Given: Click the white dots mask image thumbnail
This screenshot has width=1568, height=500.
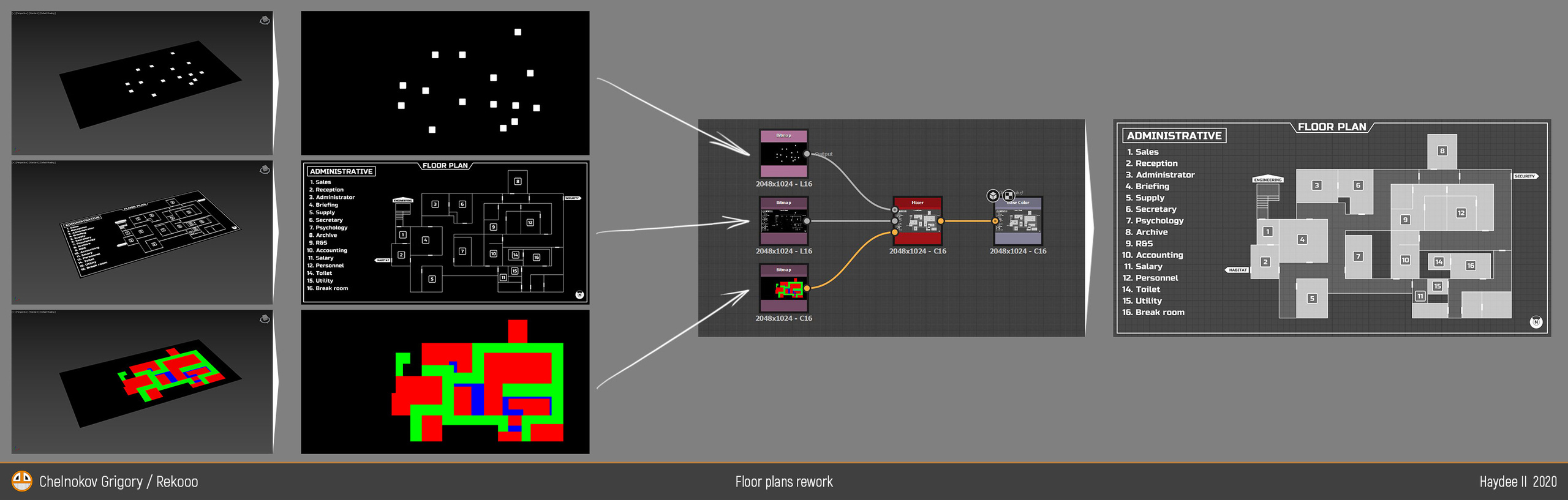Looking at the screenshot, I should point(445,83).
